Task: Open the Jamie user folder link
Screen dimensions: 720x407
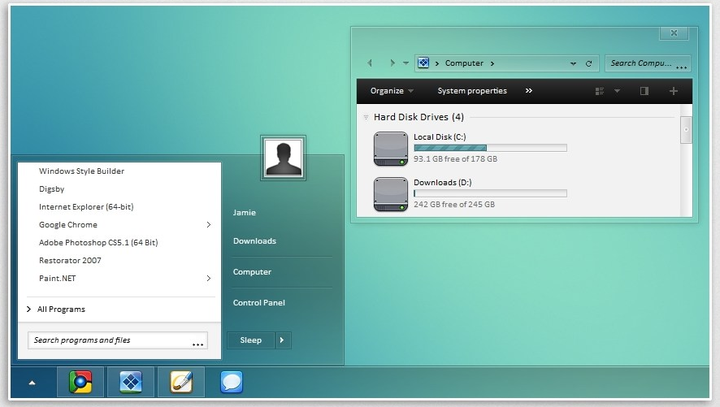Action: (244, 213)
